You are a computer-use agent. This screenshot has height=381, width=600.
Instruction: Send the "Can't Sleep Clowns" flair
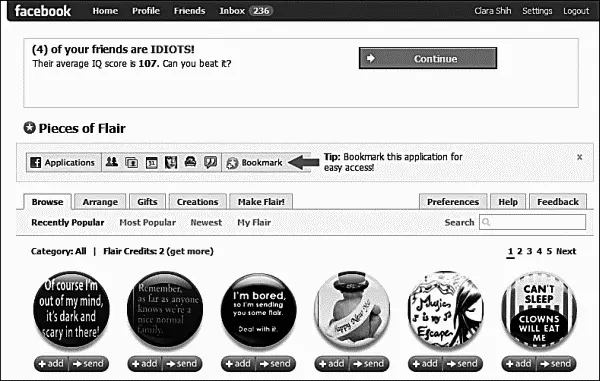click(x=556, y=363)
